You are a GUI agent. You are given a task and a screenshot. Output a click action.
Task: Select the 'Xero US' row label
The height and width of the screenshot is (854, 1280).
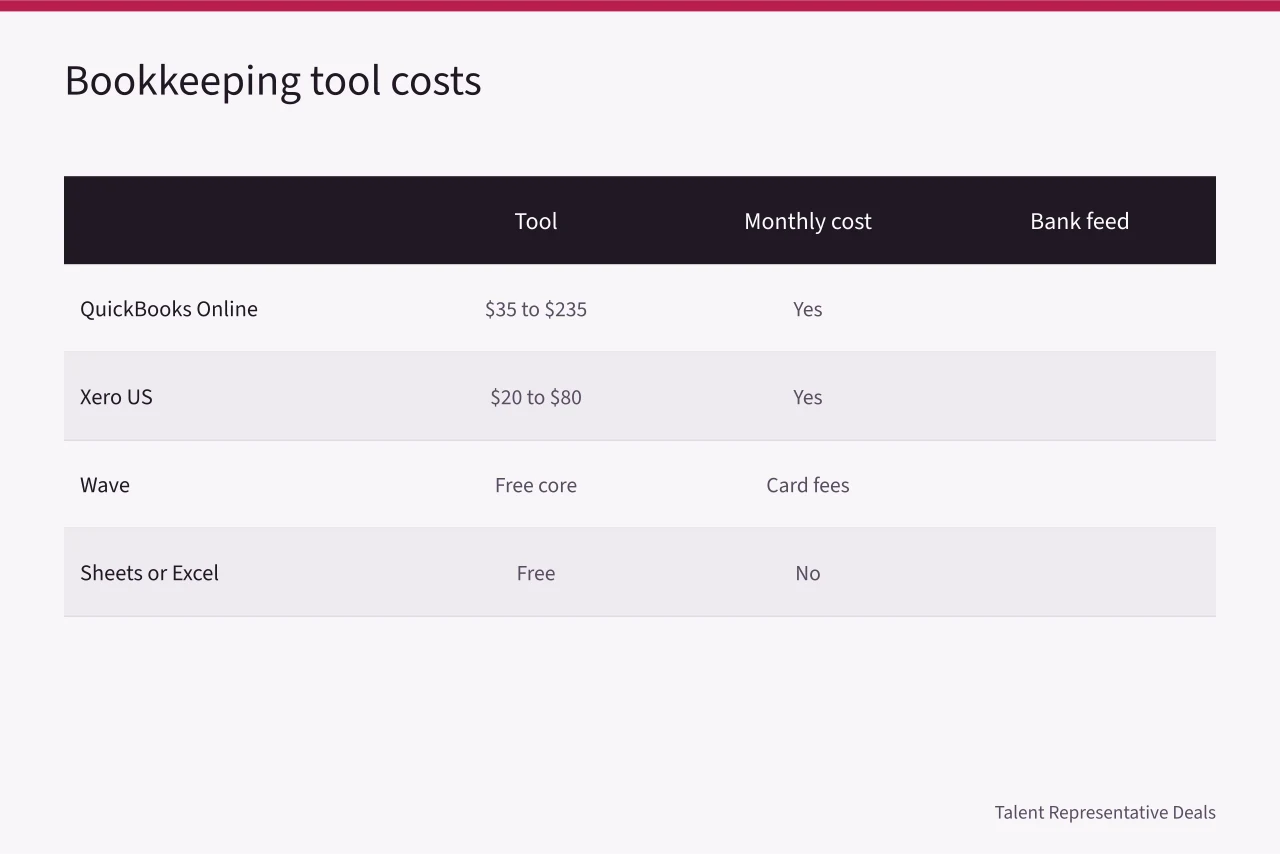tap(116, 397)
